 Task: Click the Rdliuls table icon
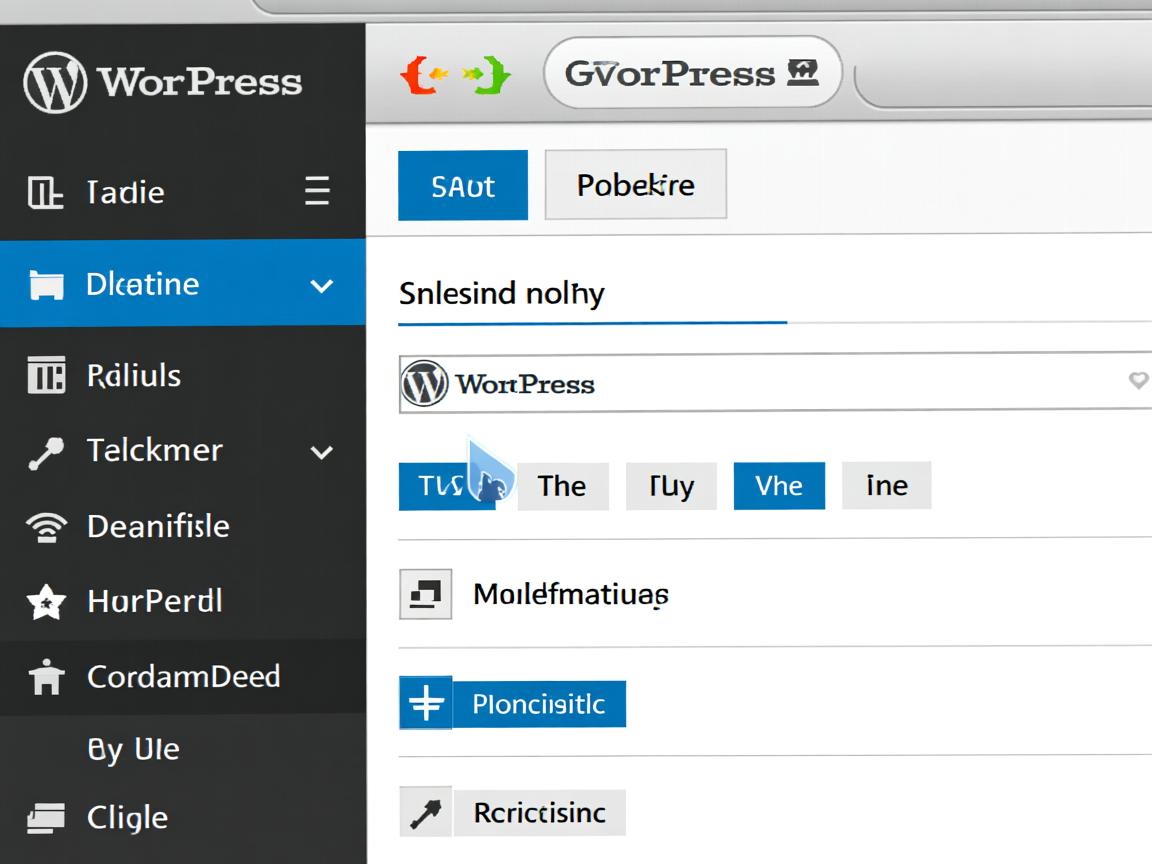tap(46, 376)
